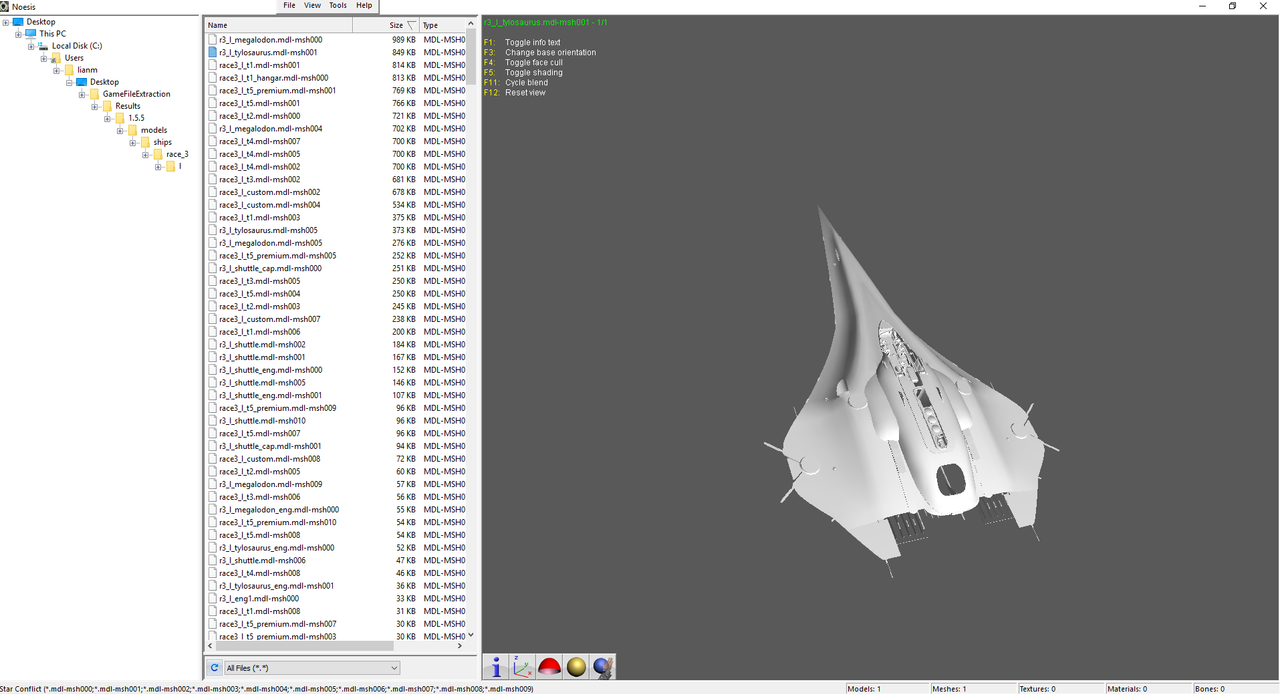Click the folder icon next to 1.5.5
Viewport: 1280px width, 694px height.
pos(120,118)
